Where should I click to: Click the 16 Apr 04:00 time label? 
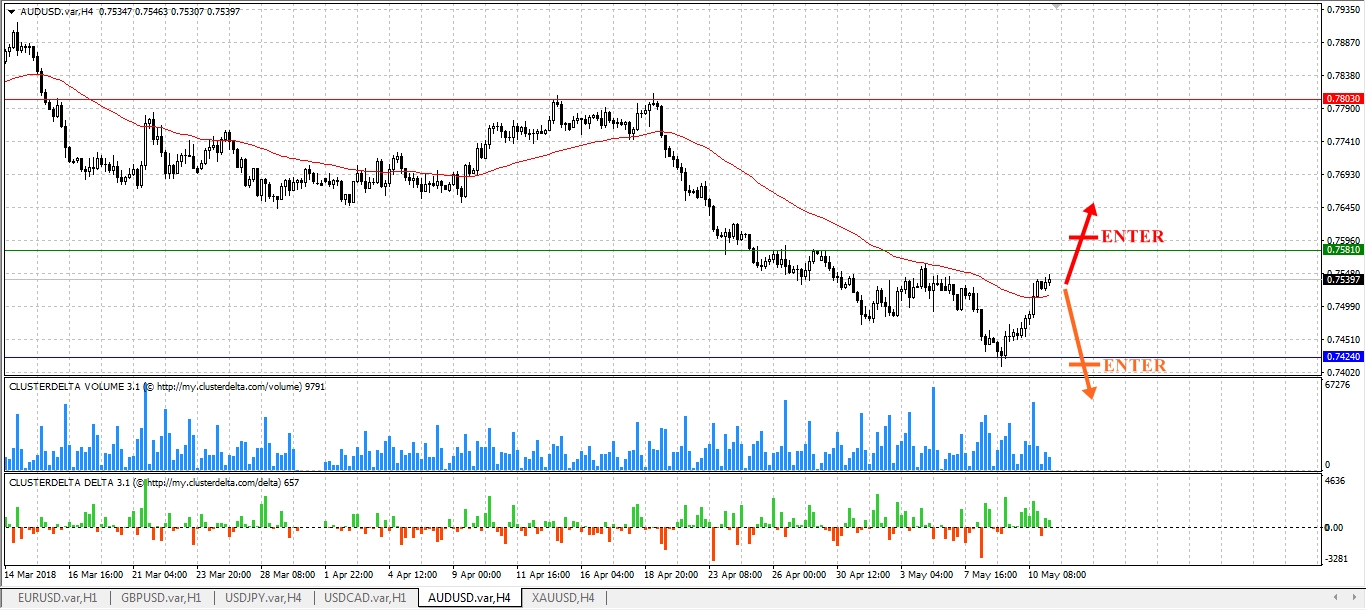click(609, 575)
